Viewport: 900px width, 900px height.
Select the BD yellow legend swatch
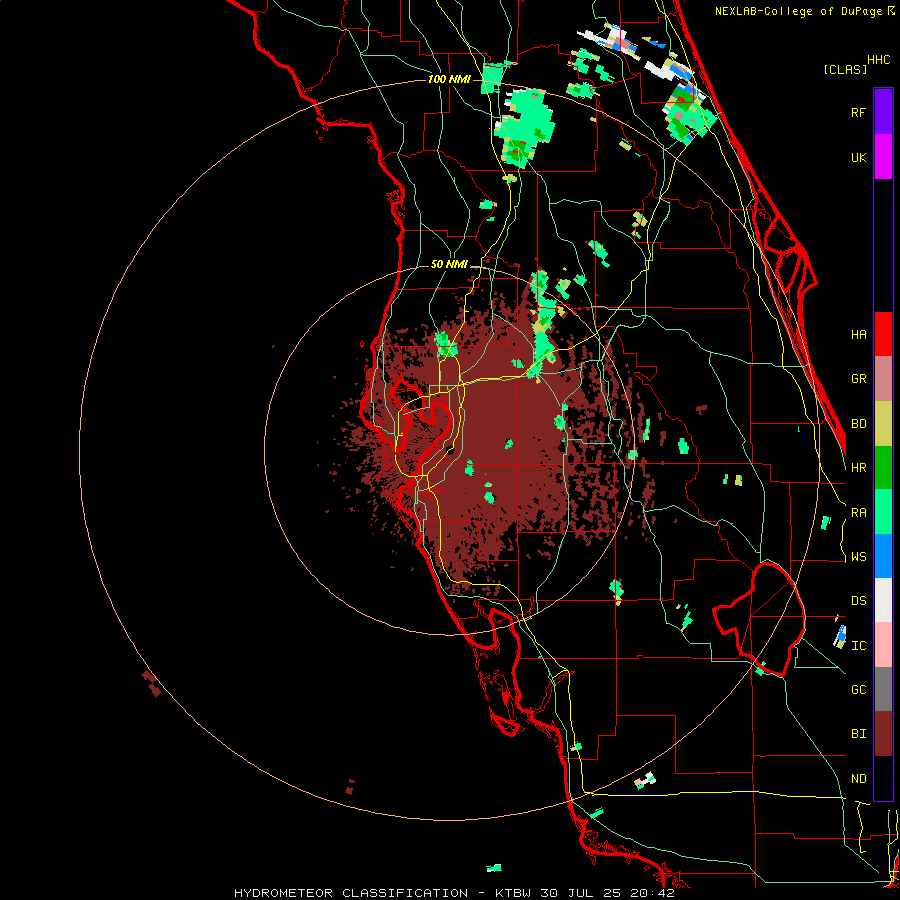pos(883,423)
